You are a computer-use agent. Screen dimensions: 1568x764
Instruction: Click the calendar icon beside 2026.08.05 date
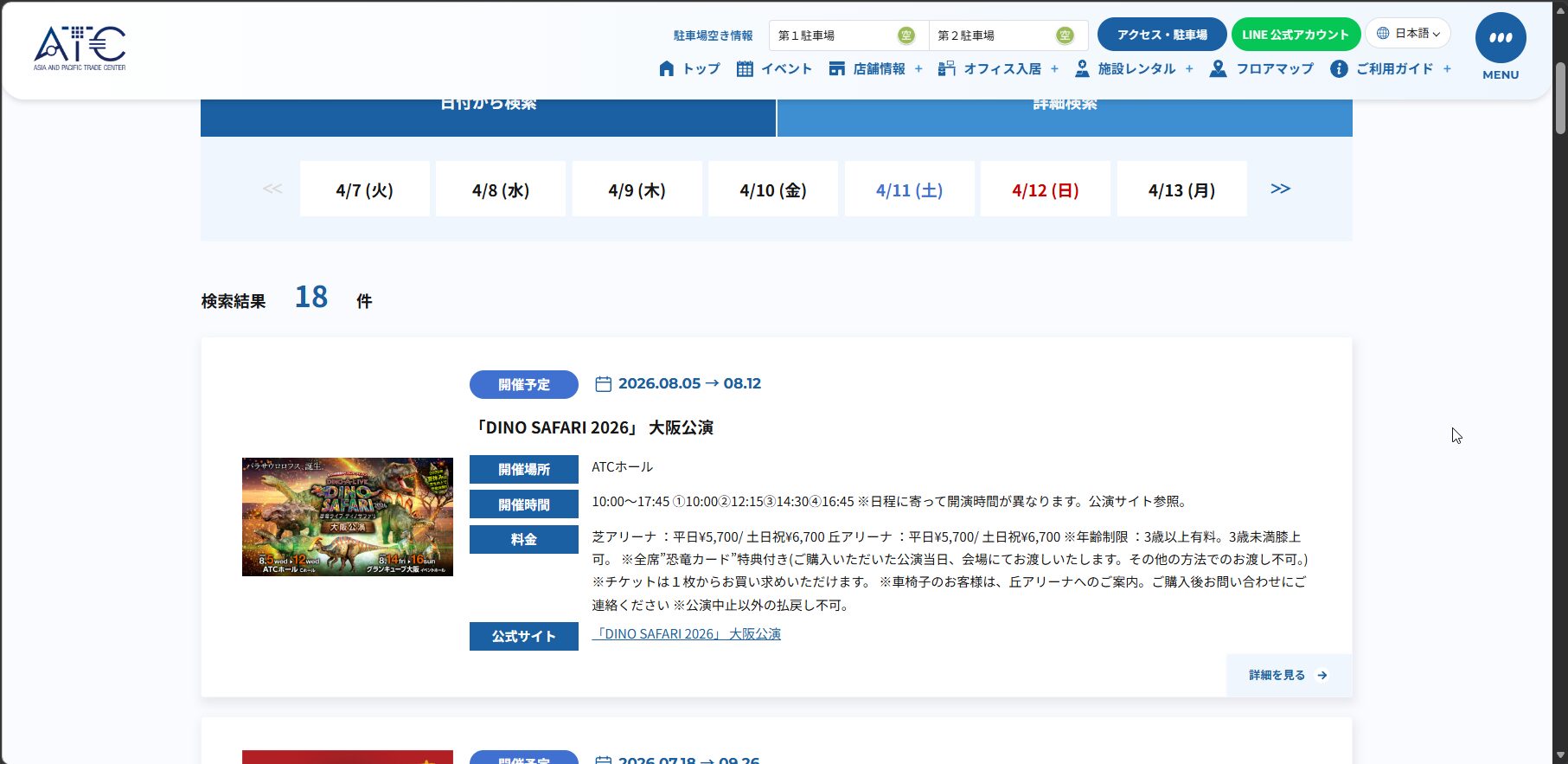(x=604, y=383)
